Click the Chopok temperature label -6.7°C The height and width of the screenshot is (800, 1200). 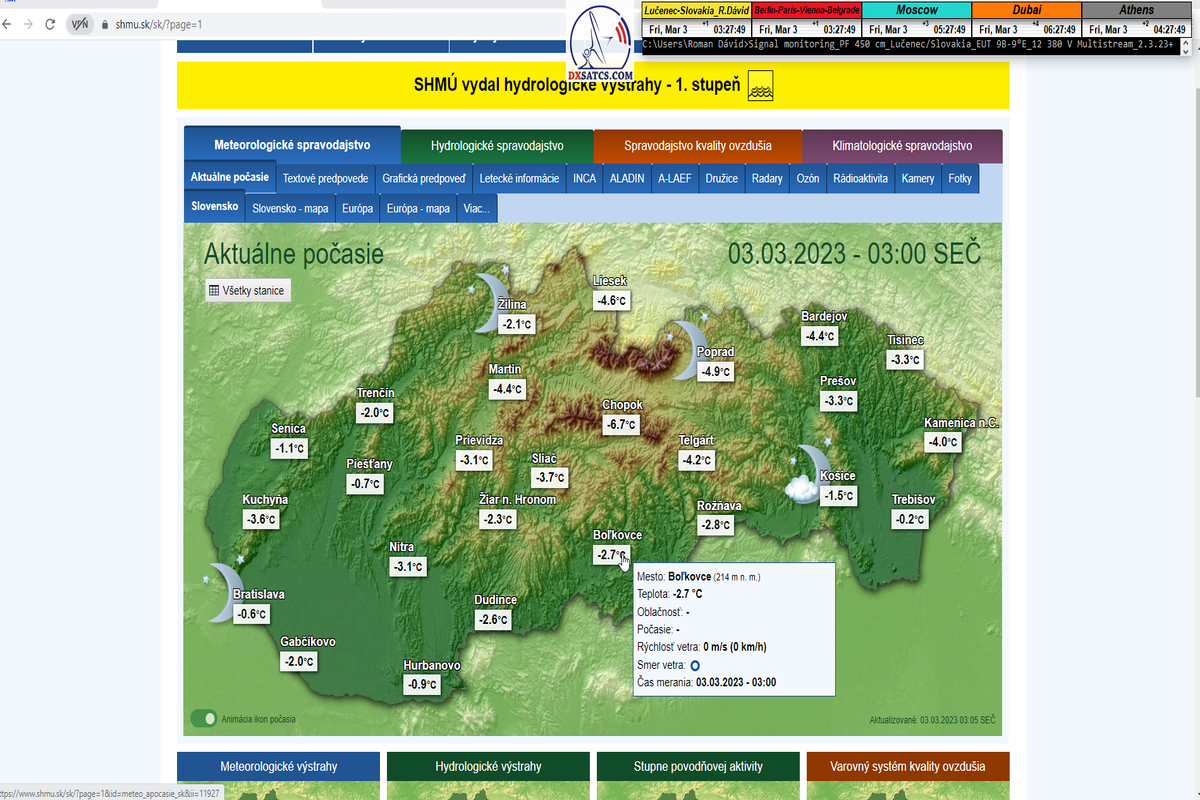(x=620, y=424)
